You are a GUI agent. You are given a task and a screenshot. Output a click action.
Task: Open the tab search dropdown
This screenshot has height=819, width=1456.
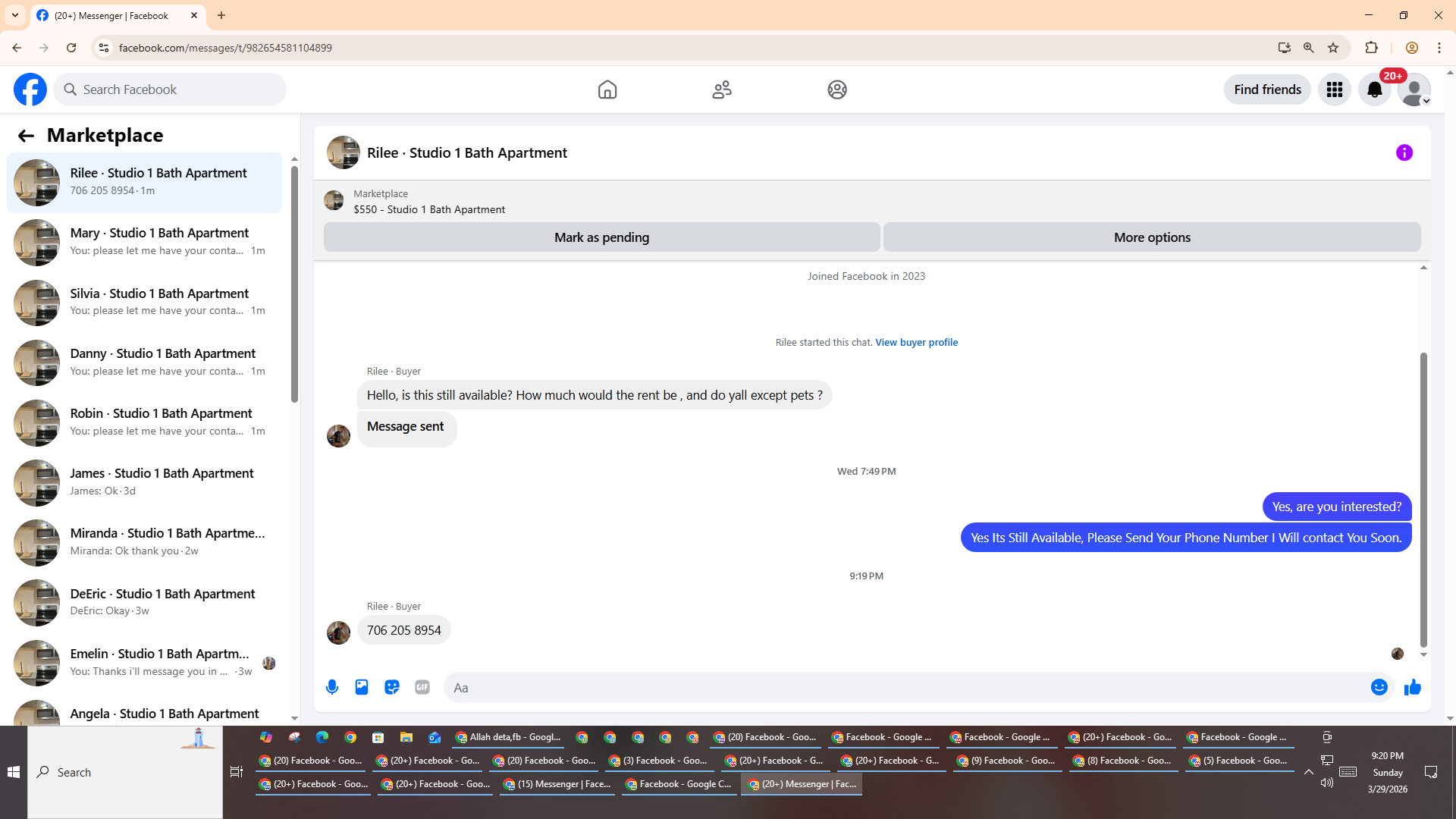click(x=15, y=15)
